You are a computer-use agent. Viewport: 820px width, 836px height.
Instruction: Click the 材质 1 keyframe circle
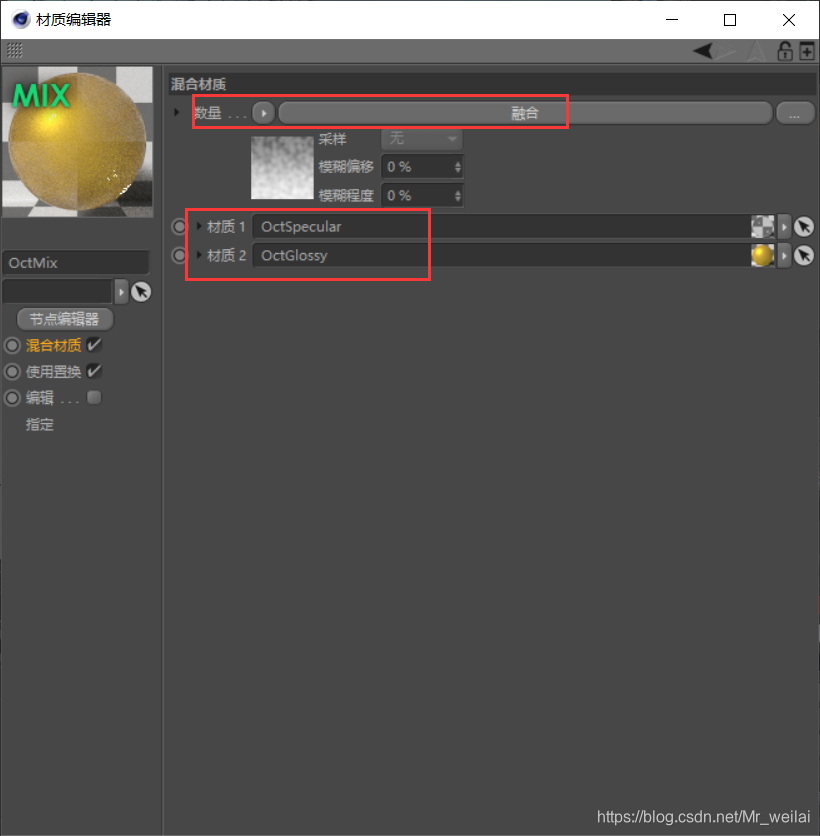point(180,227)
